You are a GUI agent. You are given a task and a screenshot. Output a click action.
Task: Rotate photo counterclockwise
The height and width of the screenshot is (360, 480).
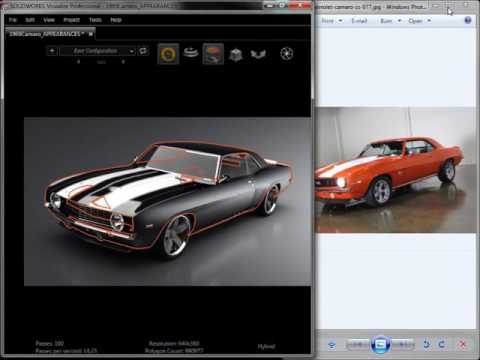point(426,344)
